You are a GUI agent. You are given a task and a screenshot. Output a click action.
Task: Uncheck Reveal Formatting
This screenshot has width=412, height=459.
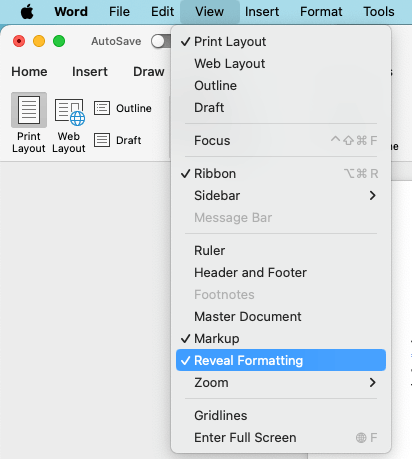point(281,360)
